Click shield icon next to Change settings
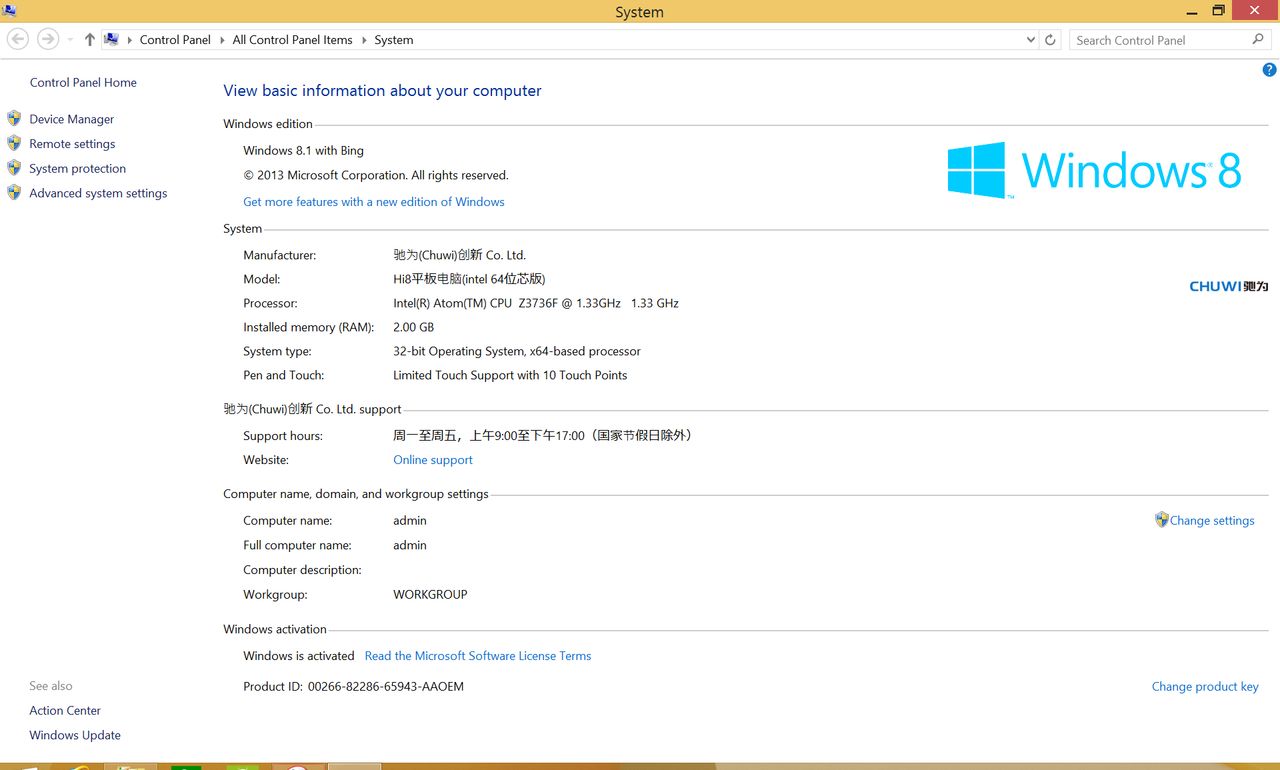 [1161, 520]
